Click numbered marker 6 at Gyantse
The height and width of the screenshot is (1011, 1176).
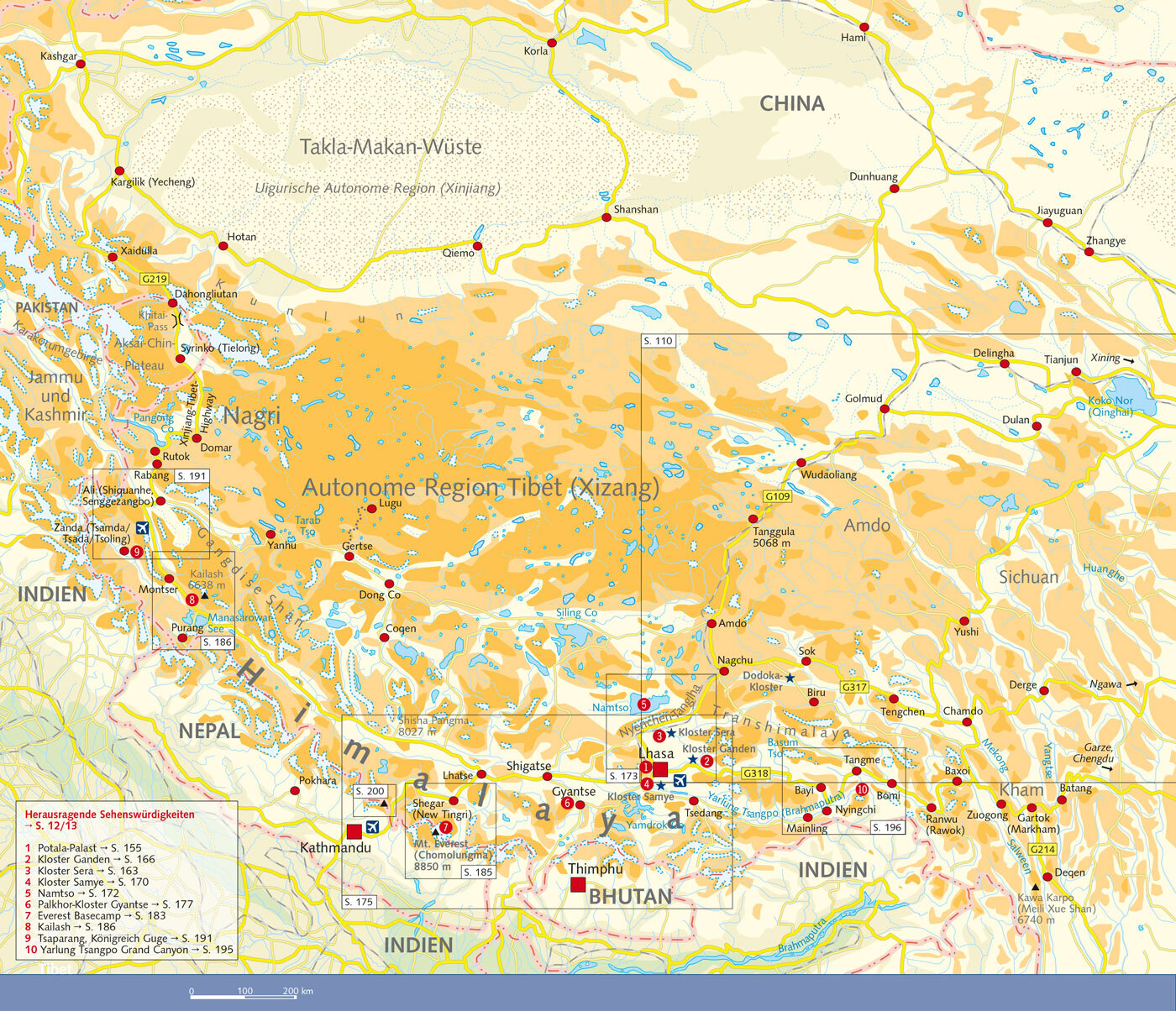568,804
